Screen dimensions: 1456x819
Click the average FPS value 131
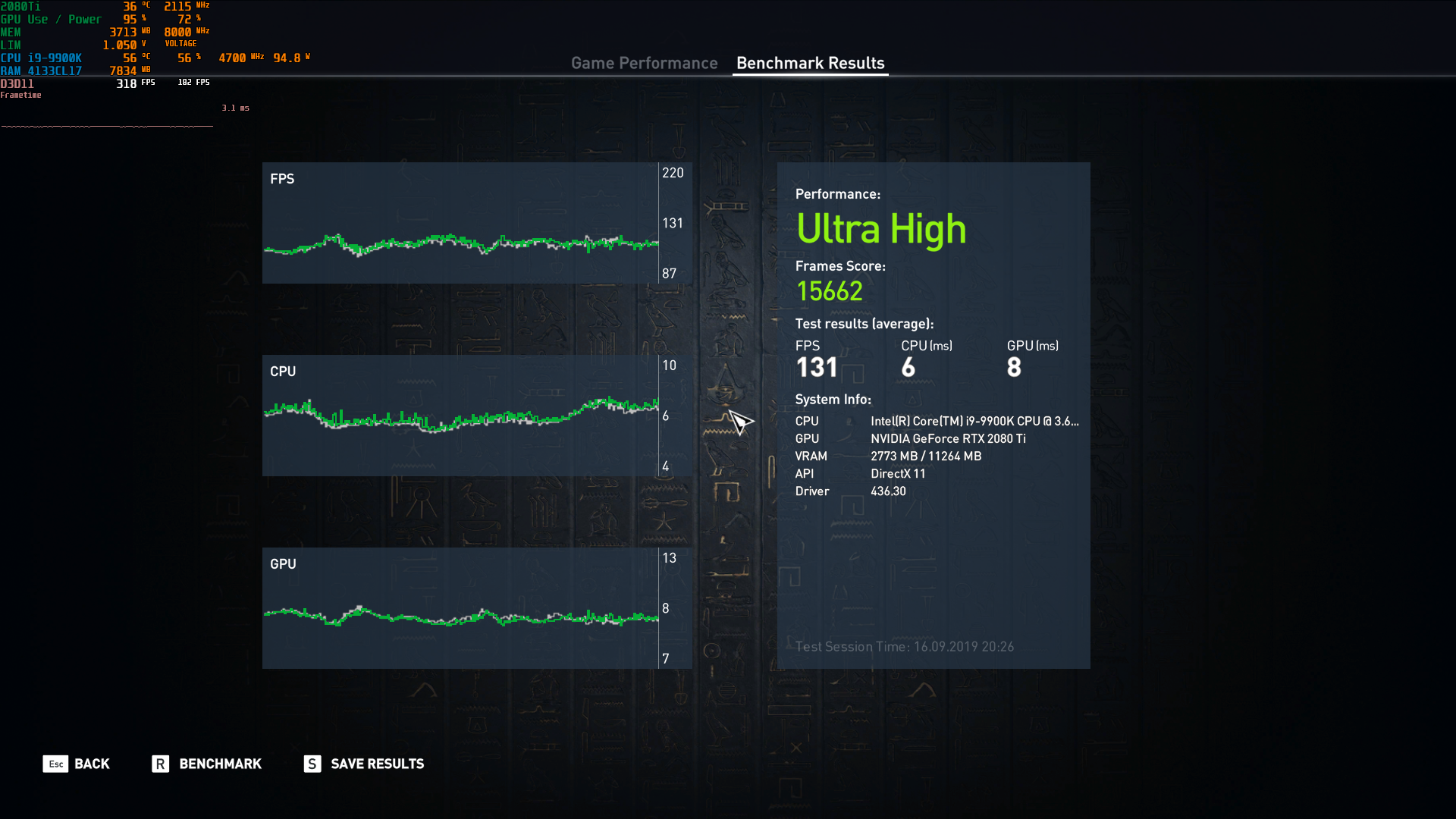[817, 367]
